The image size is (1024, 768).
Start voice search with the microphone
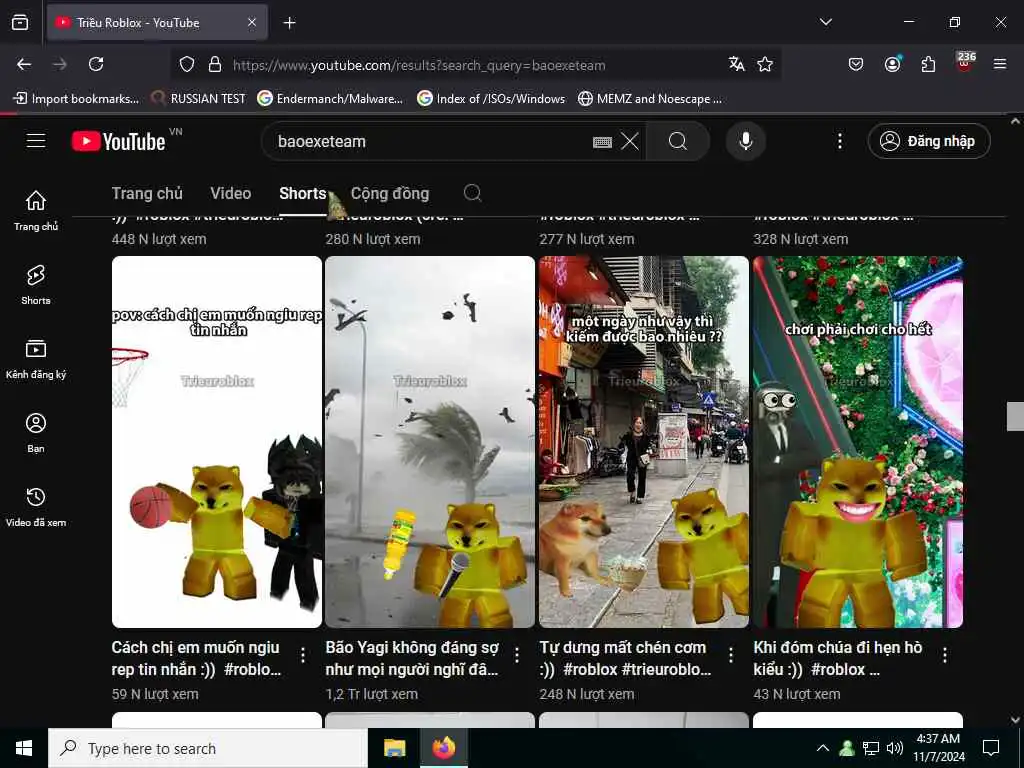pos(746,141)
